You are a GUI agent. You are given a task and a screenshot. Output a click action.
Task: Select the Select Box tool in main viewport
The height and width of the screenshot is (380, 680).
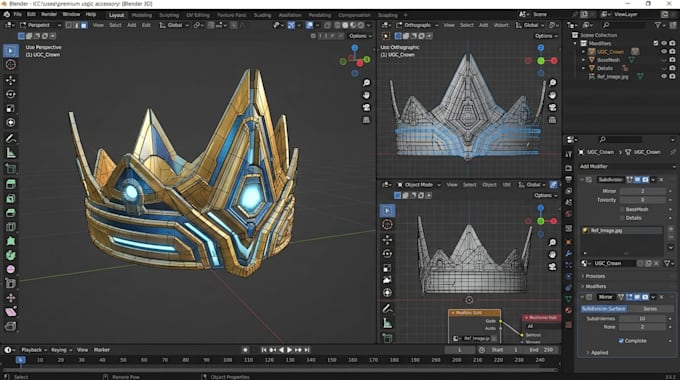point(10,51)
